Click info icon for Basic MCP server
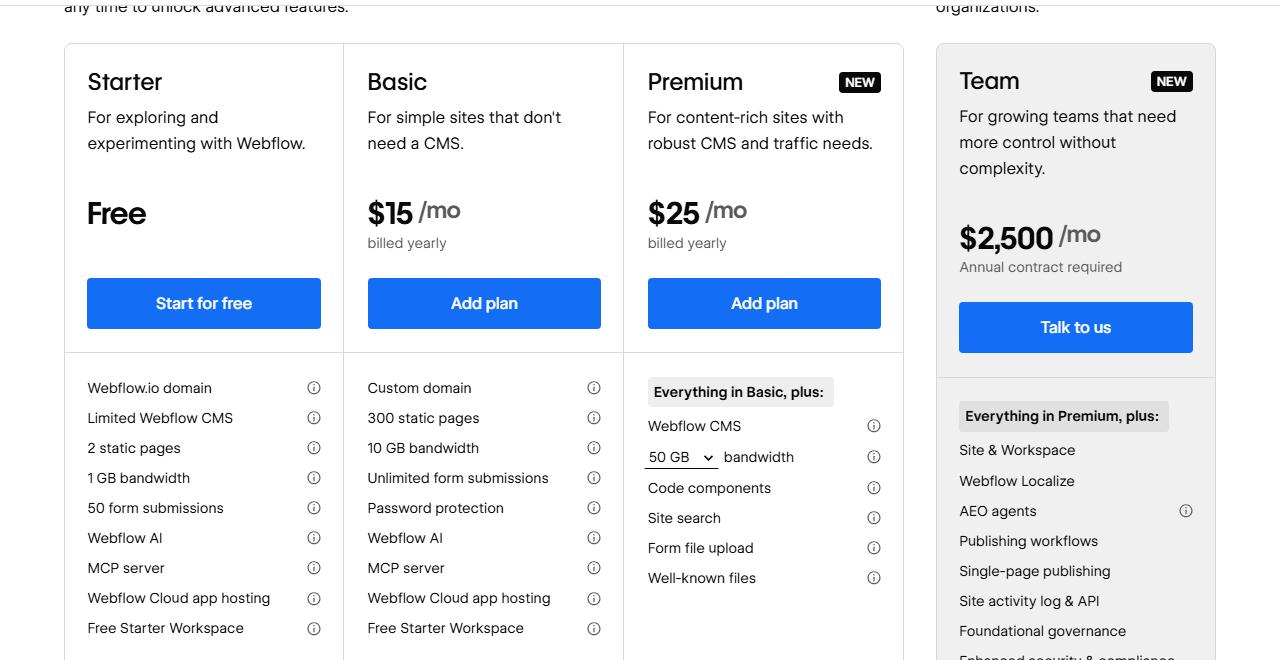 tap(594, 568)
